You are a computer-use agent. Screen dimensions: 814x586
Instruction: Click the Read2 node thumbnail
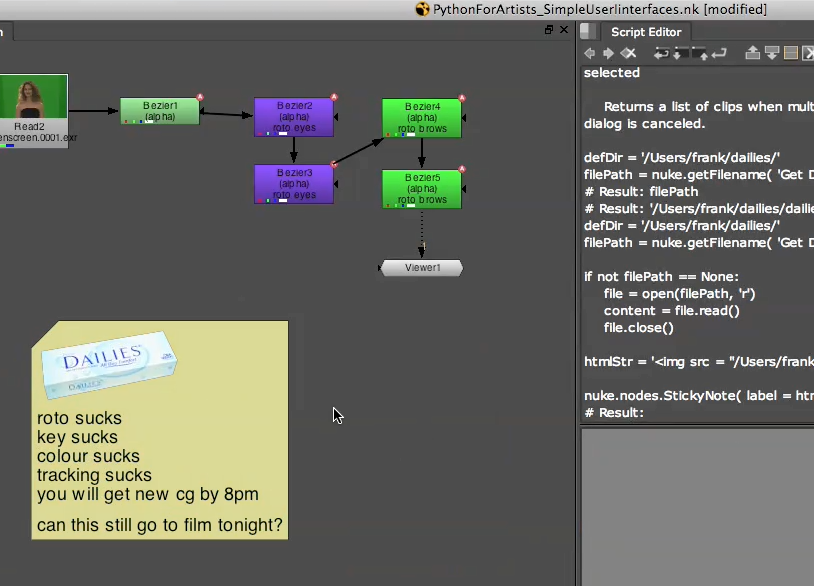[33, 97]
